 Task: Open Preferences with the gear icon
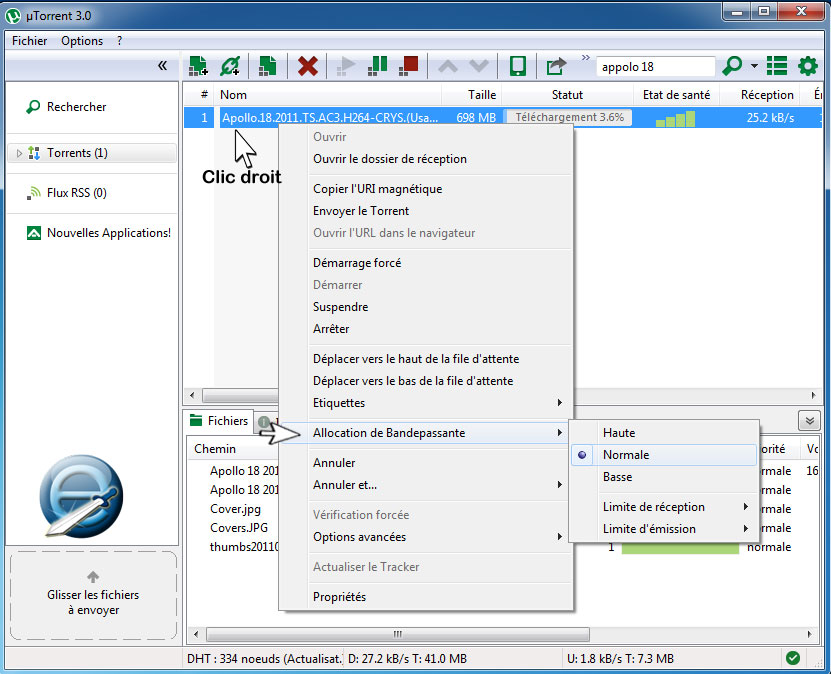click(808, 66)
